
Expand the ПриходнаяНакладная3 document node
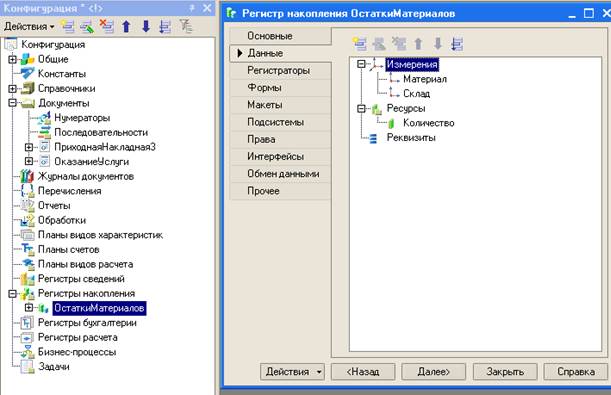[28, 147]
